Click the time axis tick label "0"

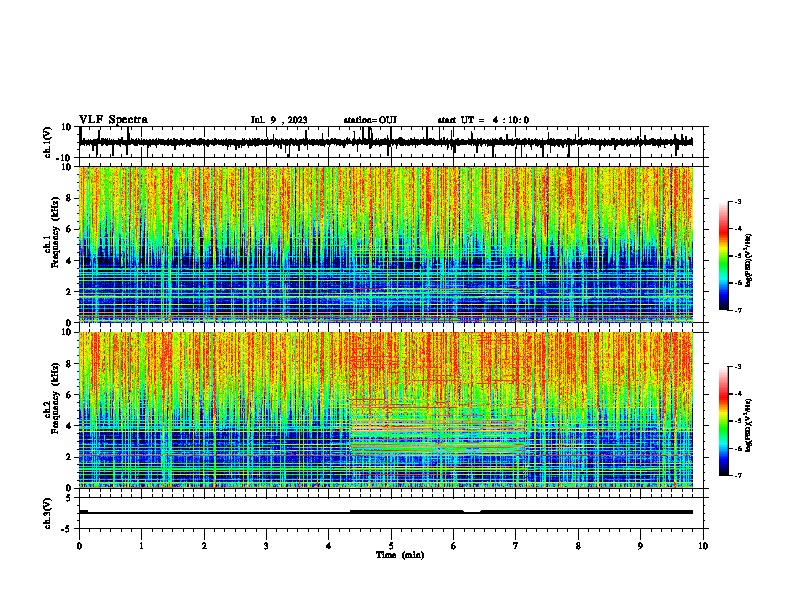click(79, 546)
